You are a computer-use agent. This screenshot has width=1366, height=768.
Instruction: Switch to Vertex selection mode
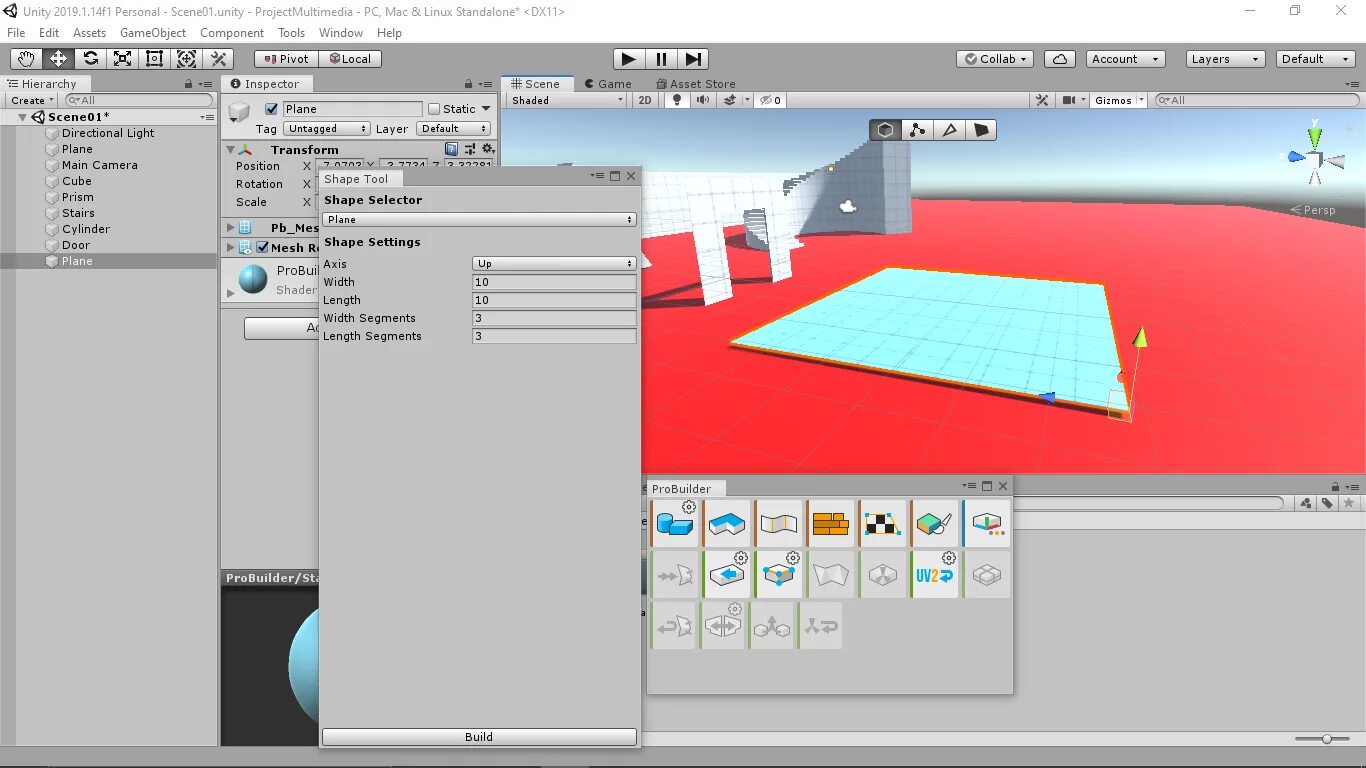(x=918, y=130)
